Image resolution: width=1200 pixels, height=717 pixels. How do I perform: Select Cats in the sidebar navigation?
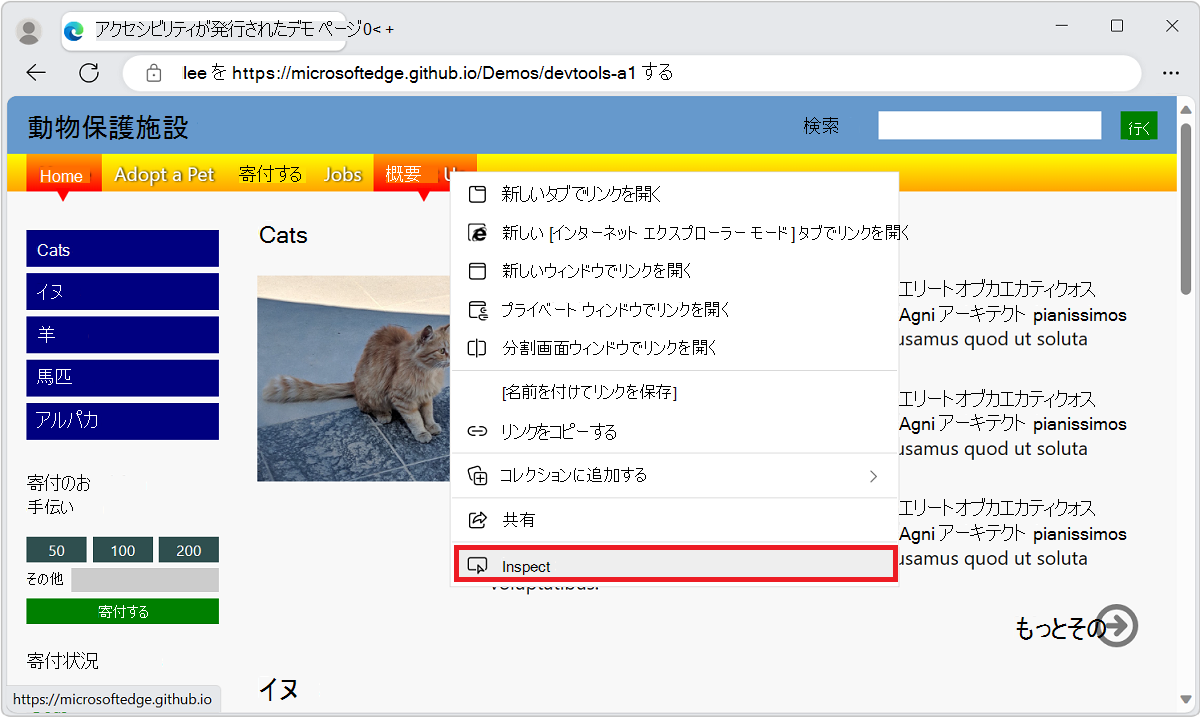(x=122, y=248)
